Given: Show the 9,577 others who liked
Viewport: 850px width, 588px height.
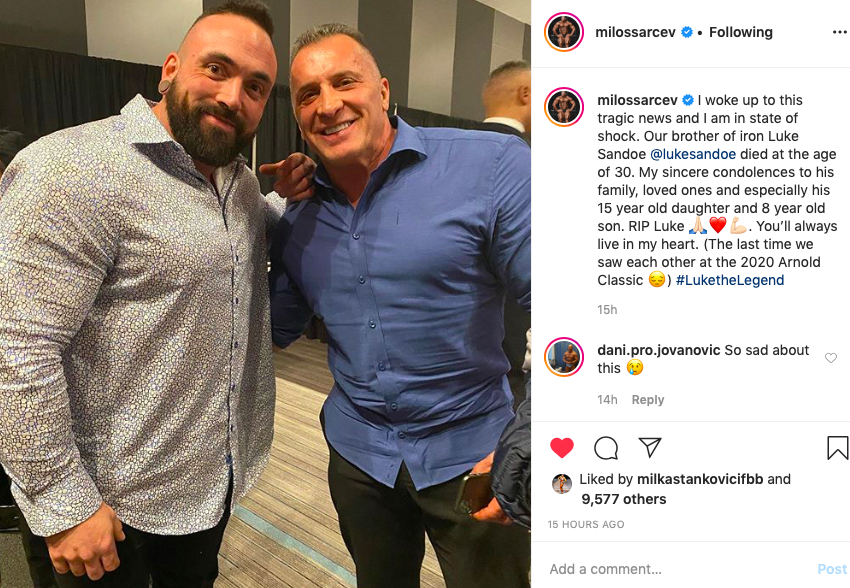Looking at the screenshot, I should 623,499.
